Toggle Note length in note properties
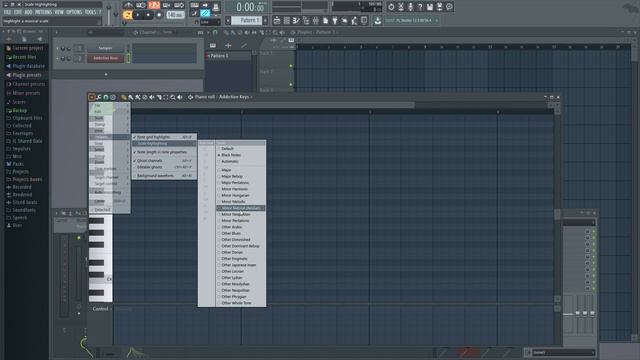Viewport: 640px width, 360px height. [164, 152]
